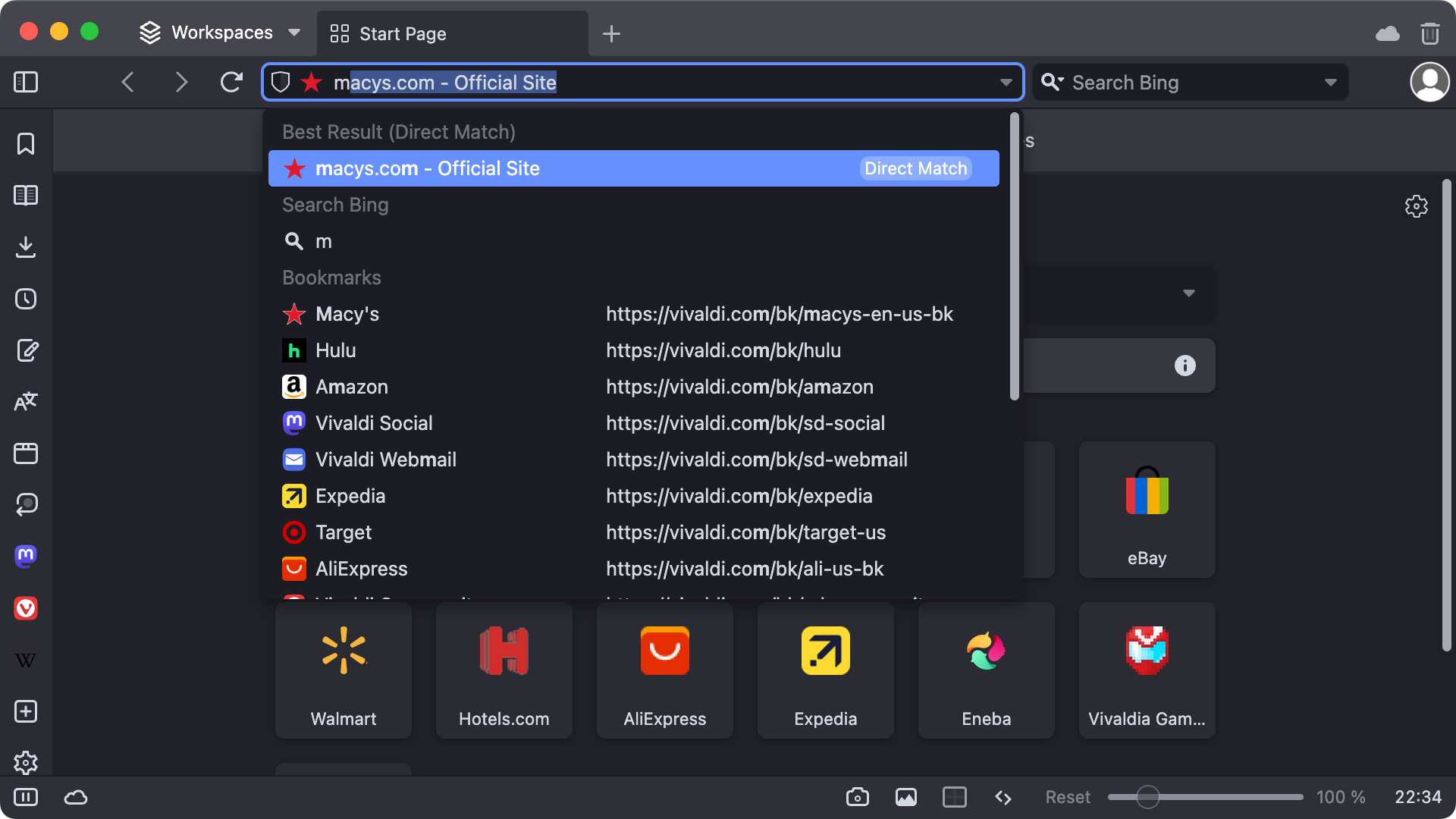The height and width of the screenshot is (819, 1456).
Task: Open the Wikipedia web panel
Action: (x=25, y=660)
